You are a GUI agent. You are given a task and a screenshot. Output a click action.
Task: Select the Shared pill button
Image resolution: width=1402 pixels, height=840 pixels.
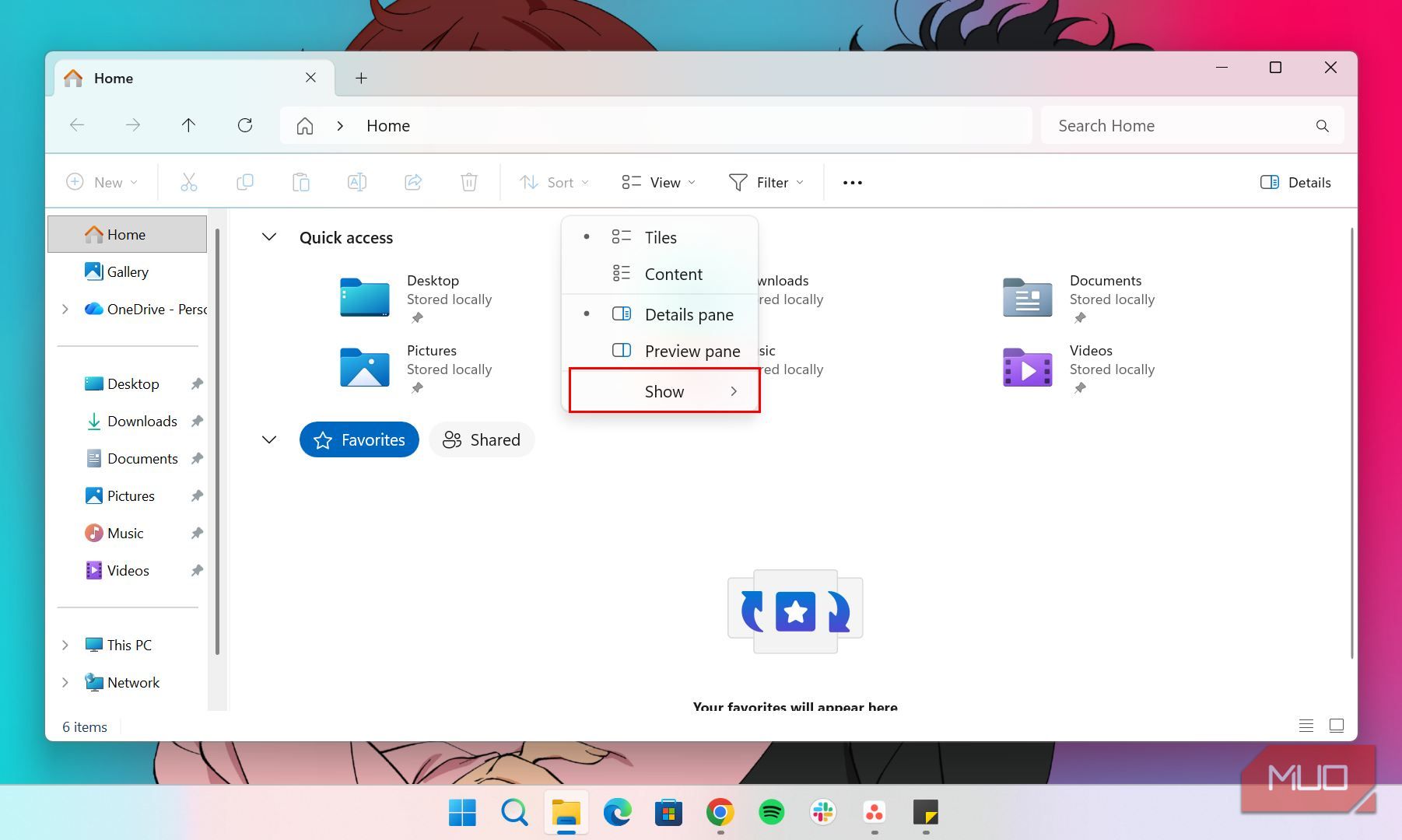tap(482, 439)
